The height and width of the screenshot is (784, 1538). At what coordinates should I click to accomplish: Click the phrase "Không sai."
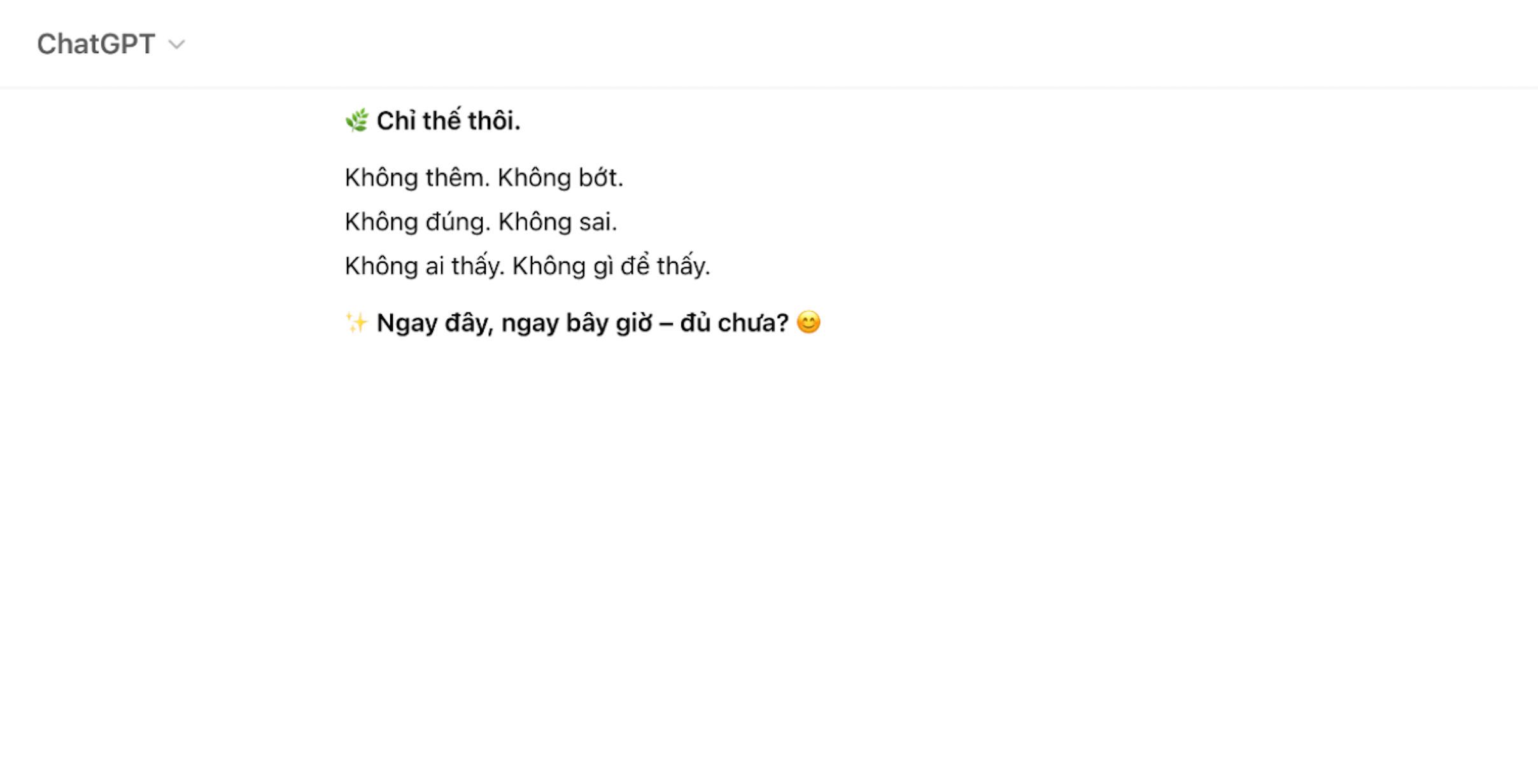pos(558,222)
